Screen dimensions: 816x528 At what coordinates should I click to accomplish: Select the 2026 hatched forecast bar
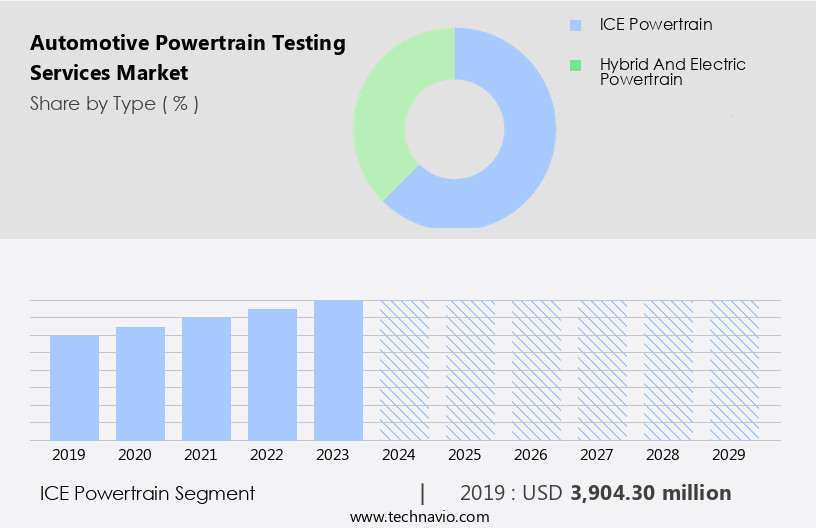click(x=537, y=370)
